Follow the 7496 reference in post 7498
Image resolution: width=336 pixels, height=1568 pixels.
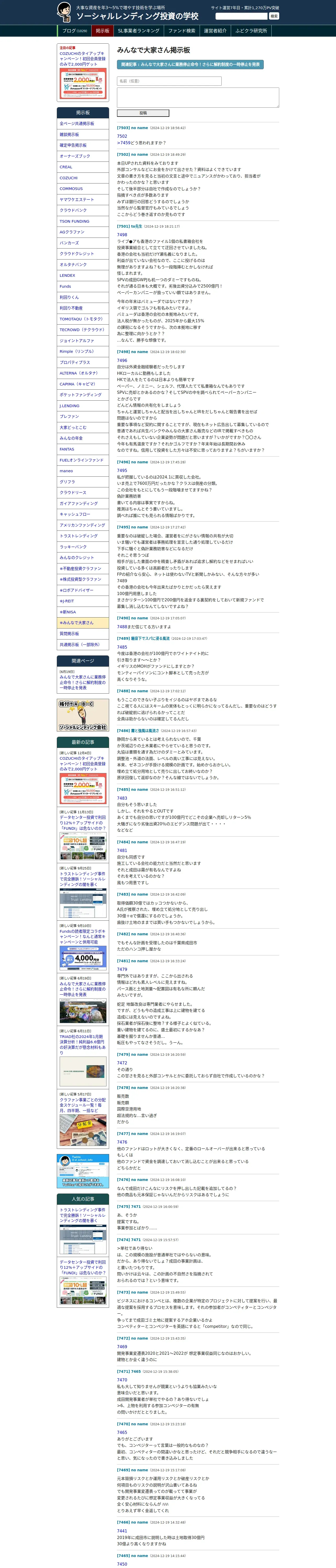[122, 360]
